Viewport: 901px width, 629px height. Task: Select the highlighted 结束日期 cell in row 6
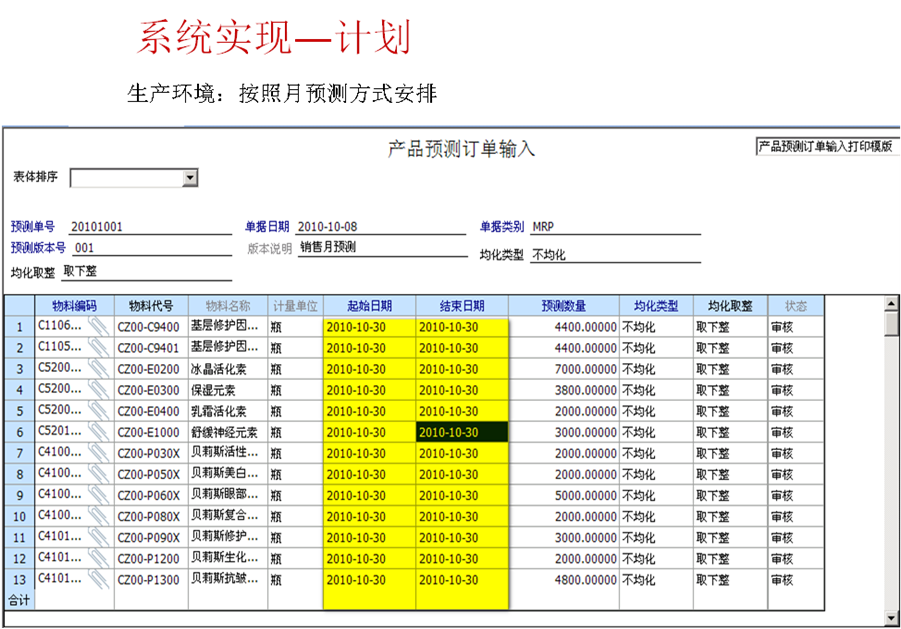tap(462, 432)
